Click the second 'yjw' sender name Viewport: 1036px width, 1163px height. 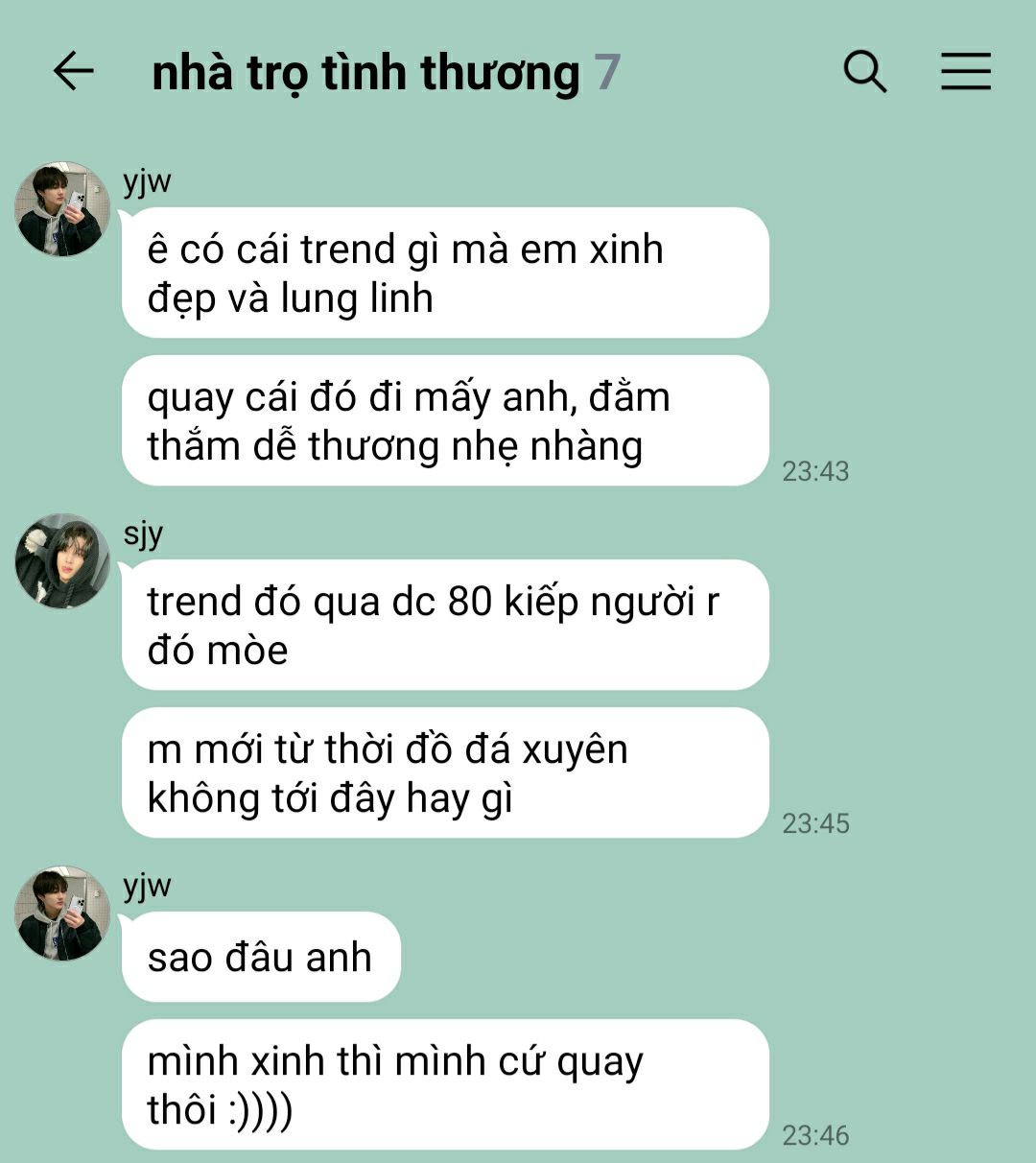pos(147,887)
